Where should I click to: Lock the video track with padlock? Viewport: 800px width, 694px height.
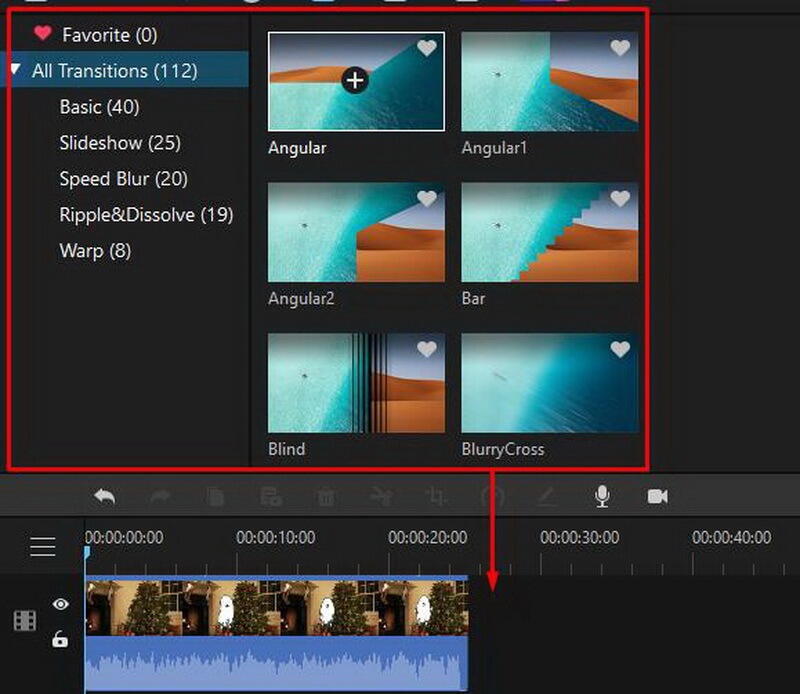tap(60, 639)
